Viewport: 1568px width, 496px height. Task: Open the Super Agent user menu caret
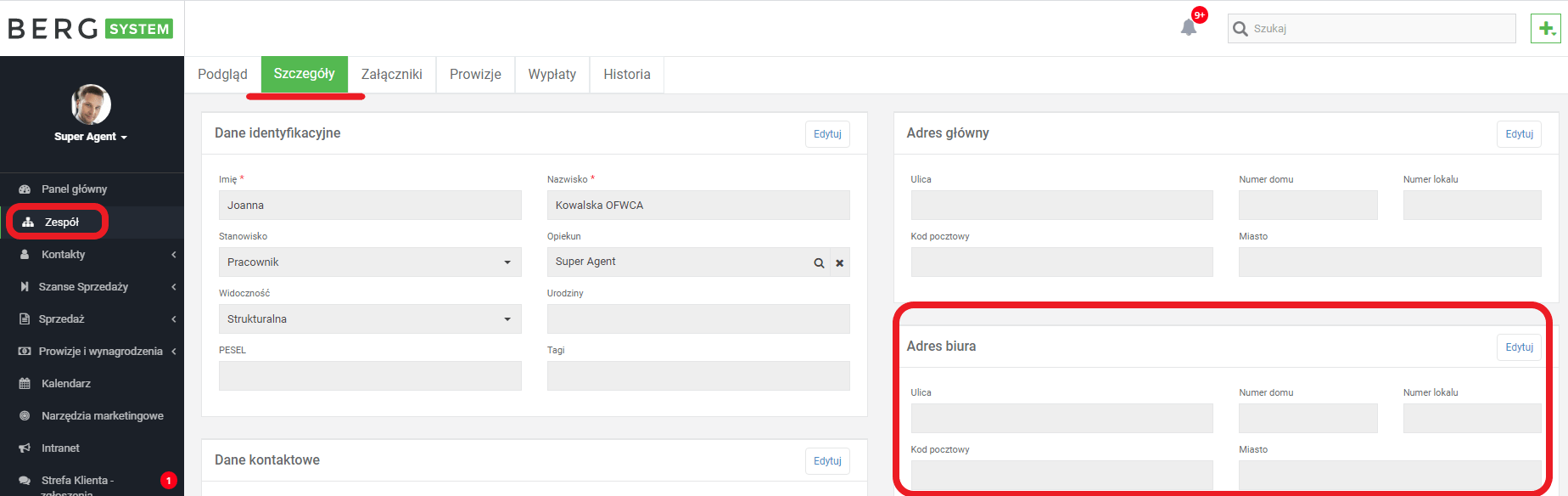coord(124,138)
